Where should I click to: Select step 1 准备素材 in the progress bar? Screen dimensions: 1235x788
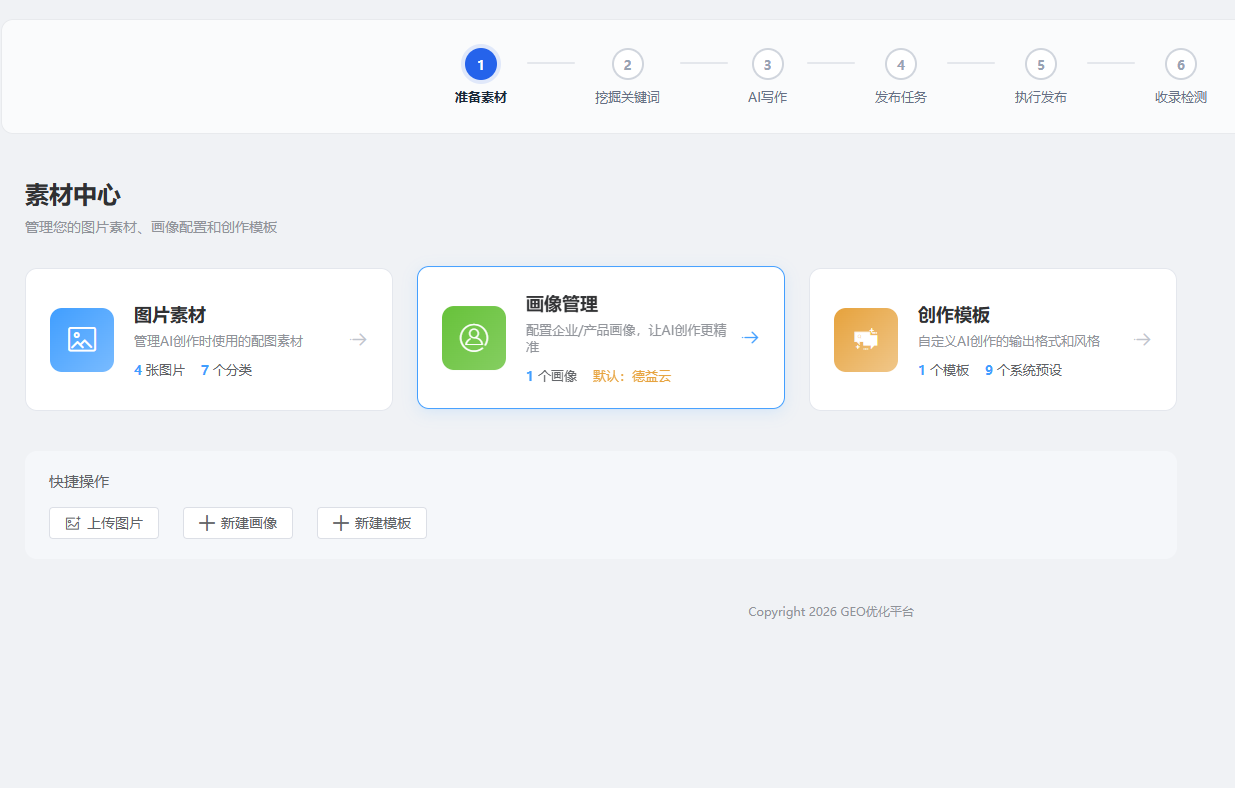480,63
